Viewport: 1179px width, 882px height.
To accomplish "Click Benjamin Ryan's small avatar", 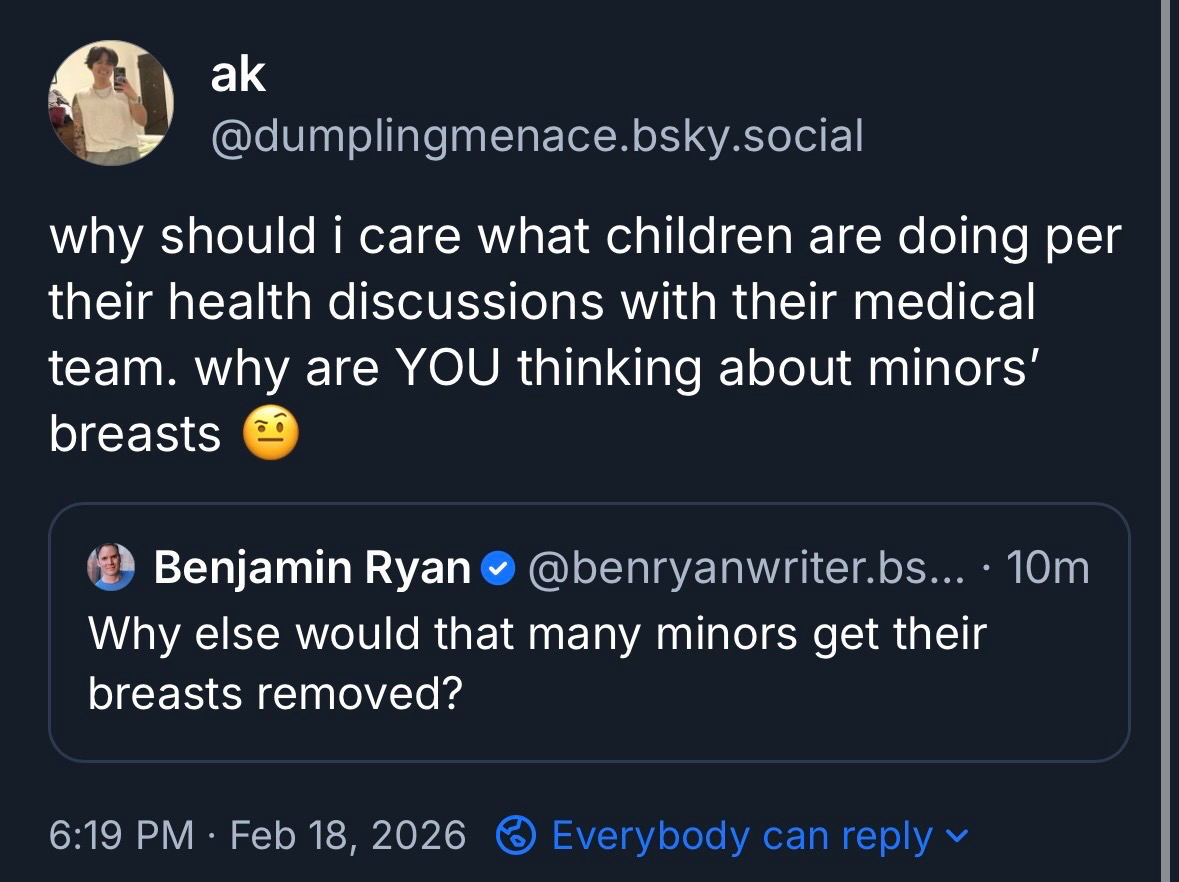I will click(111, 568).
